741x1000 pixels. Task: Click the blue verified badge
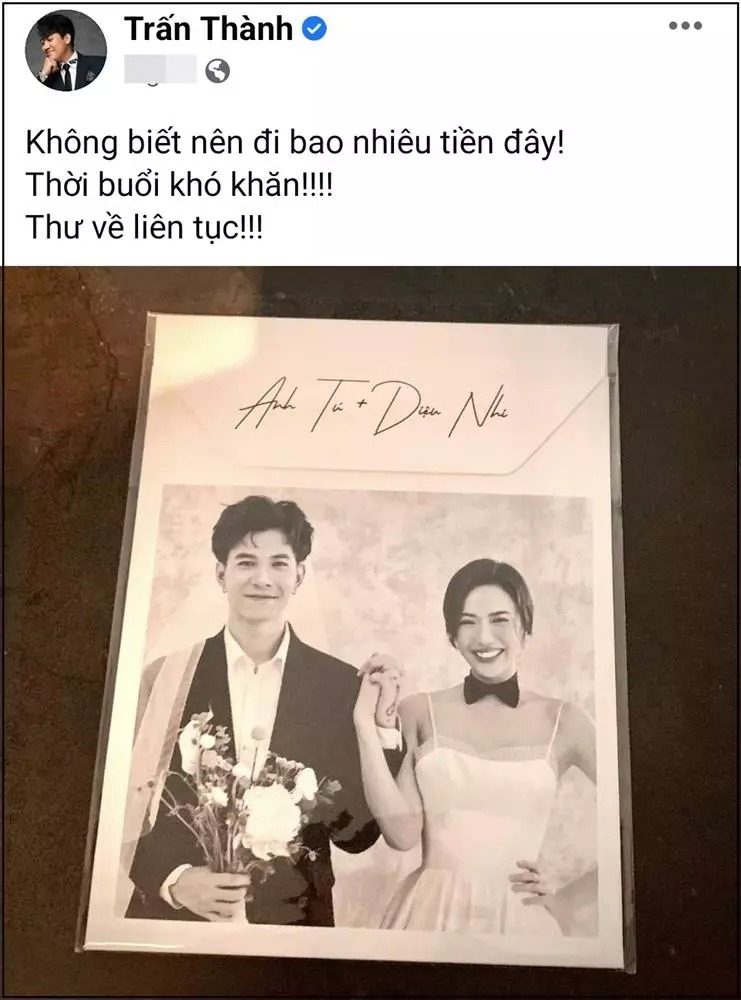coord(314,29)
